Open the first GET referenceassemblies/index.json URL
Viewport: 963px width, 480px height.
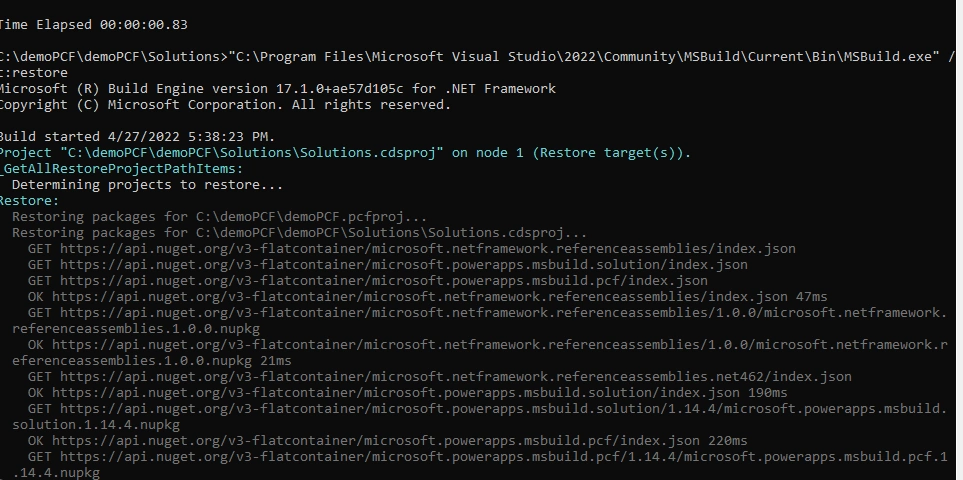[x=427, y=248]
